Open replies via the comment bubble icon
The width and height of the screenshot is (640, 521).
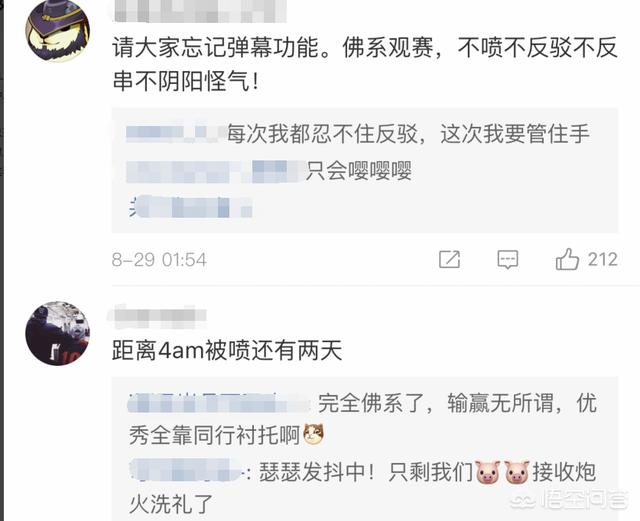[x=507, y=259]
